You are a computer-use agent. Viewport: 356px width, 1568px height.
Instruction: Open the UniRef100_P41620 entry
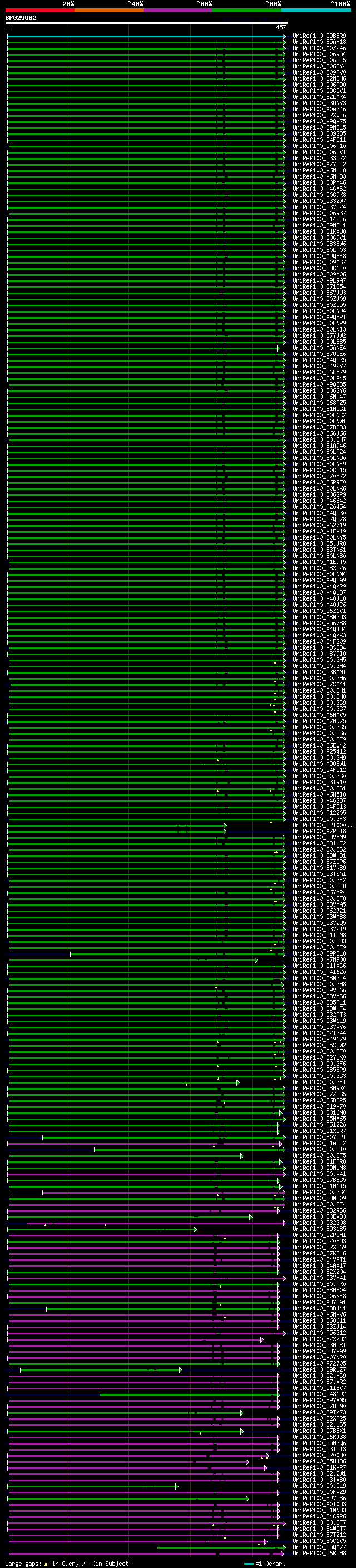pyautogui.click(x=319, y=972)
